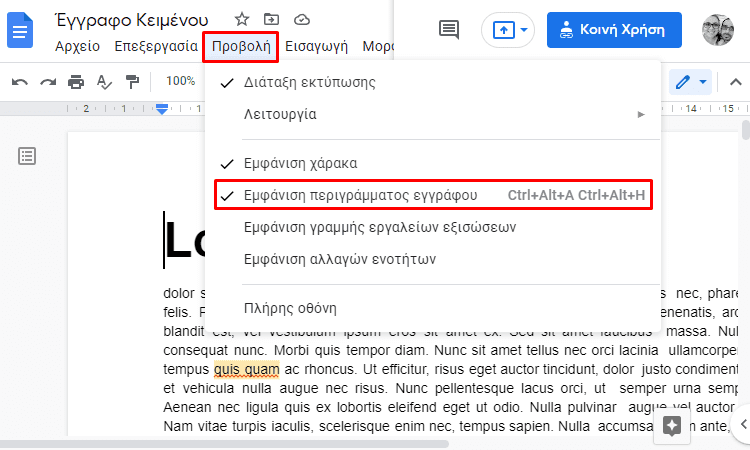Screen dimensions: 750x450
Task: Expand the editing mode dropdown arrow
Action: [703, 82]
